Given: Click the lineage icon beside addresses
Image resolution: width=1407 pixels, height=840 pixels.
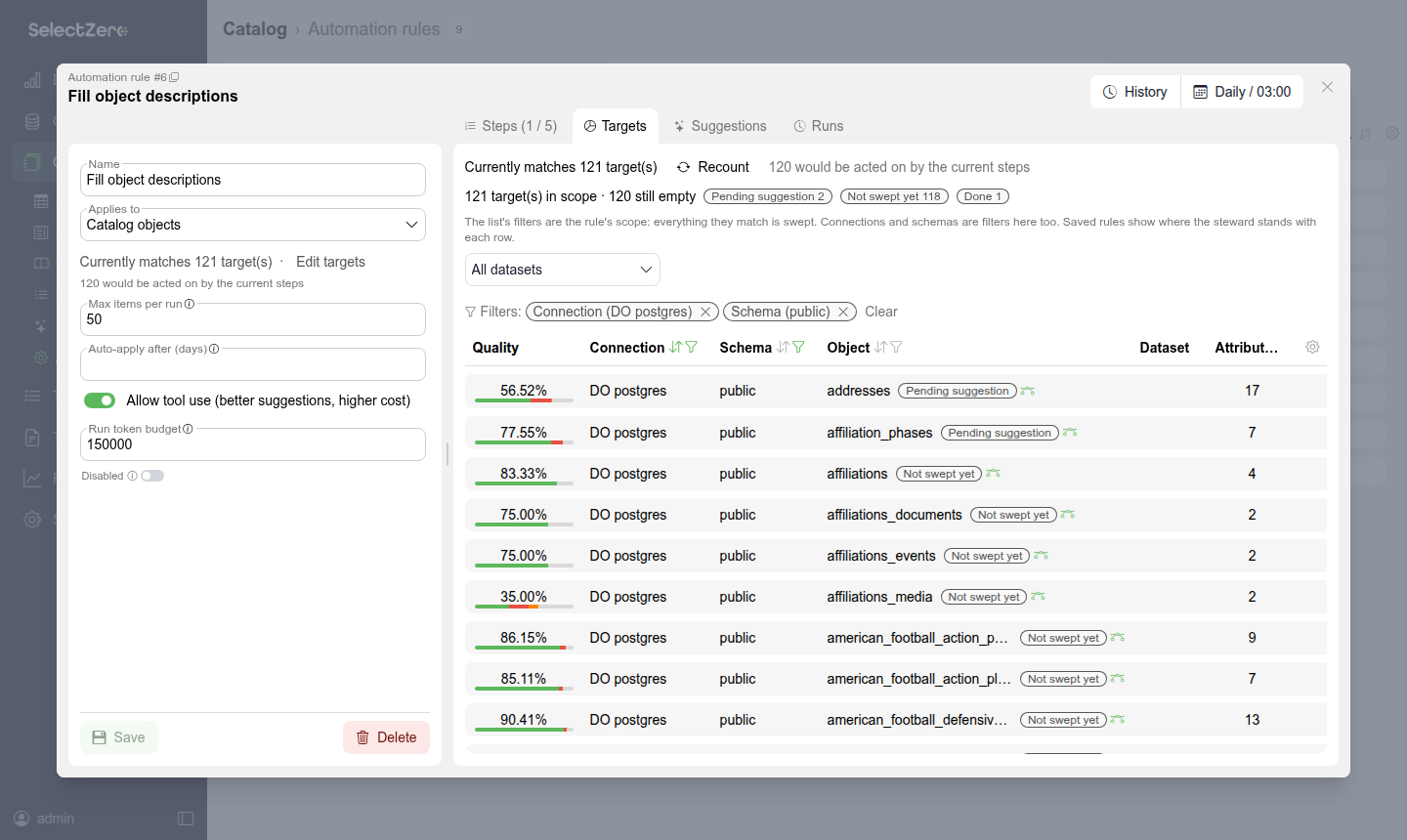Looking at the screenshot, I should [x=1028, y=391].
